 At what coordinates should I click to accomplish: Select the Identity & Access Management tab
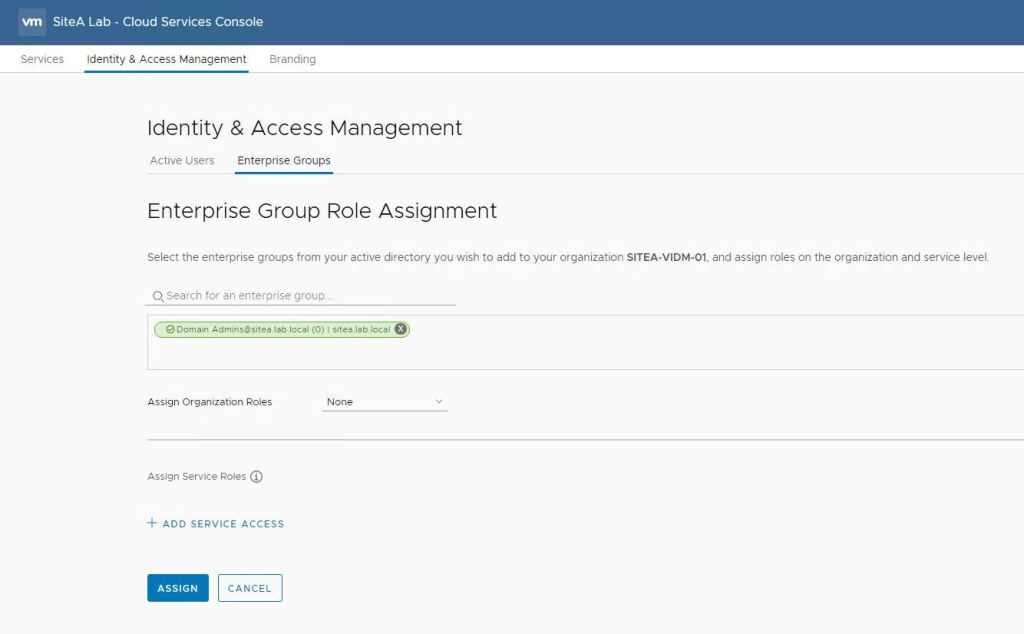coord(166,59)
